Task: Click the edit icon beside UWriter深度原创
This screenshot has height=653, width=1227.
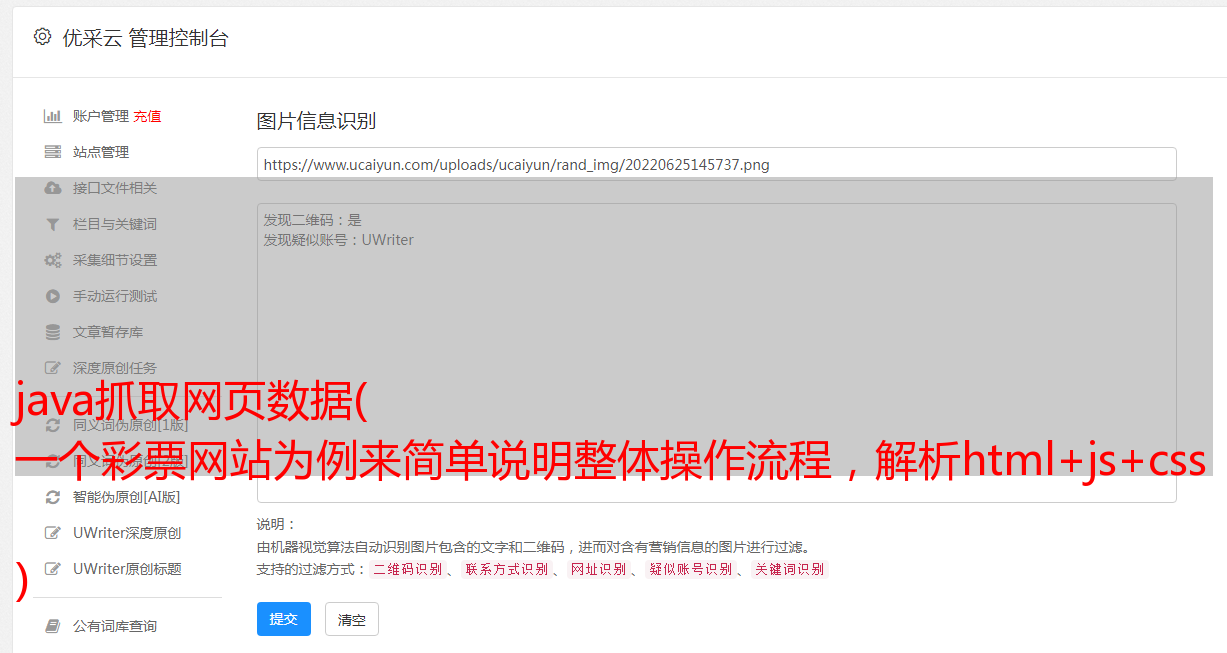Action: tap(53, 533)
